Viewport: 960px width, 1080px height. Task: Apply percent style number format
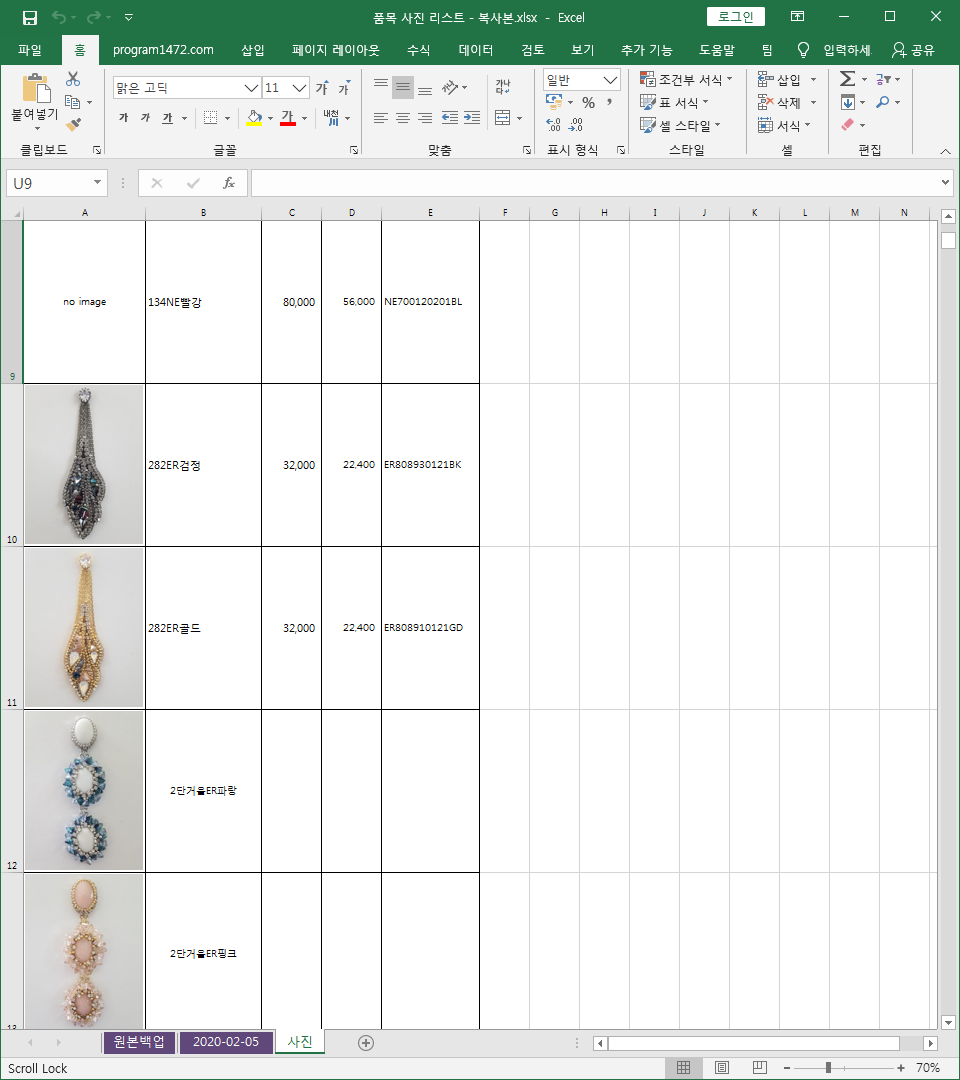588,102
